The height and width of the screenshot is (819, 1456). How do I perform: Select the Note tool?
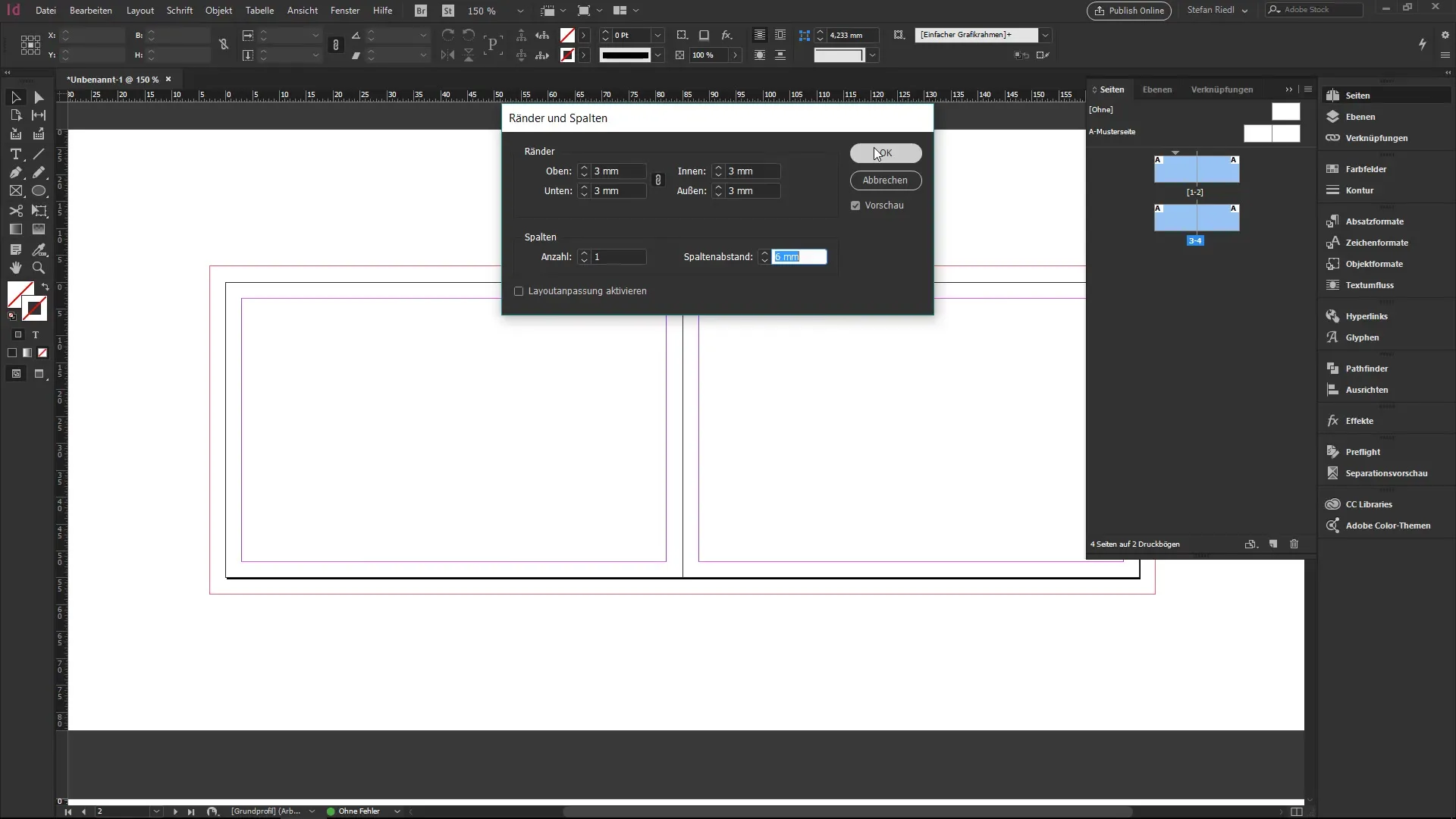coord(15,249)
